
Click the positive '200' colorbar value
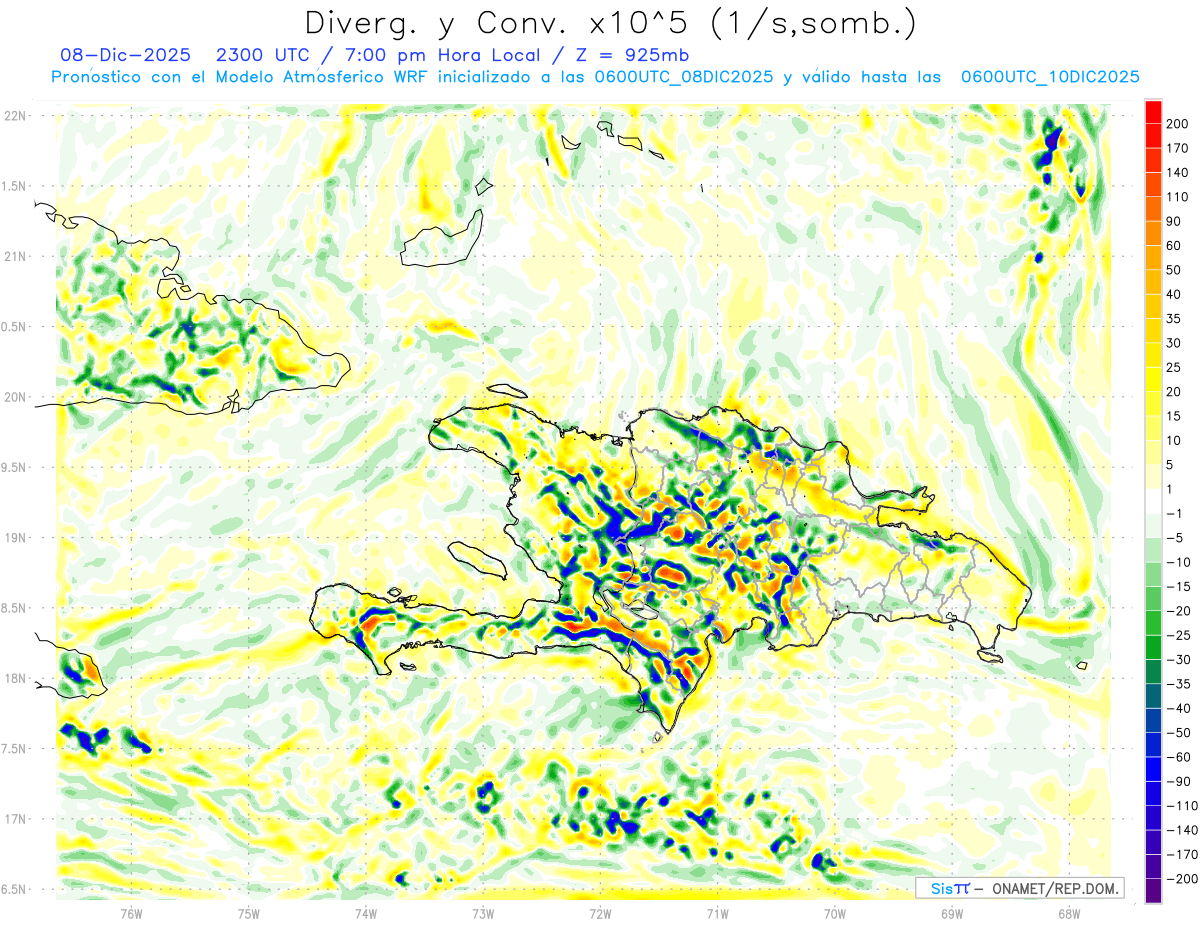pyautogui.click(x=1179, y=124)
